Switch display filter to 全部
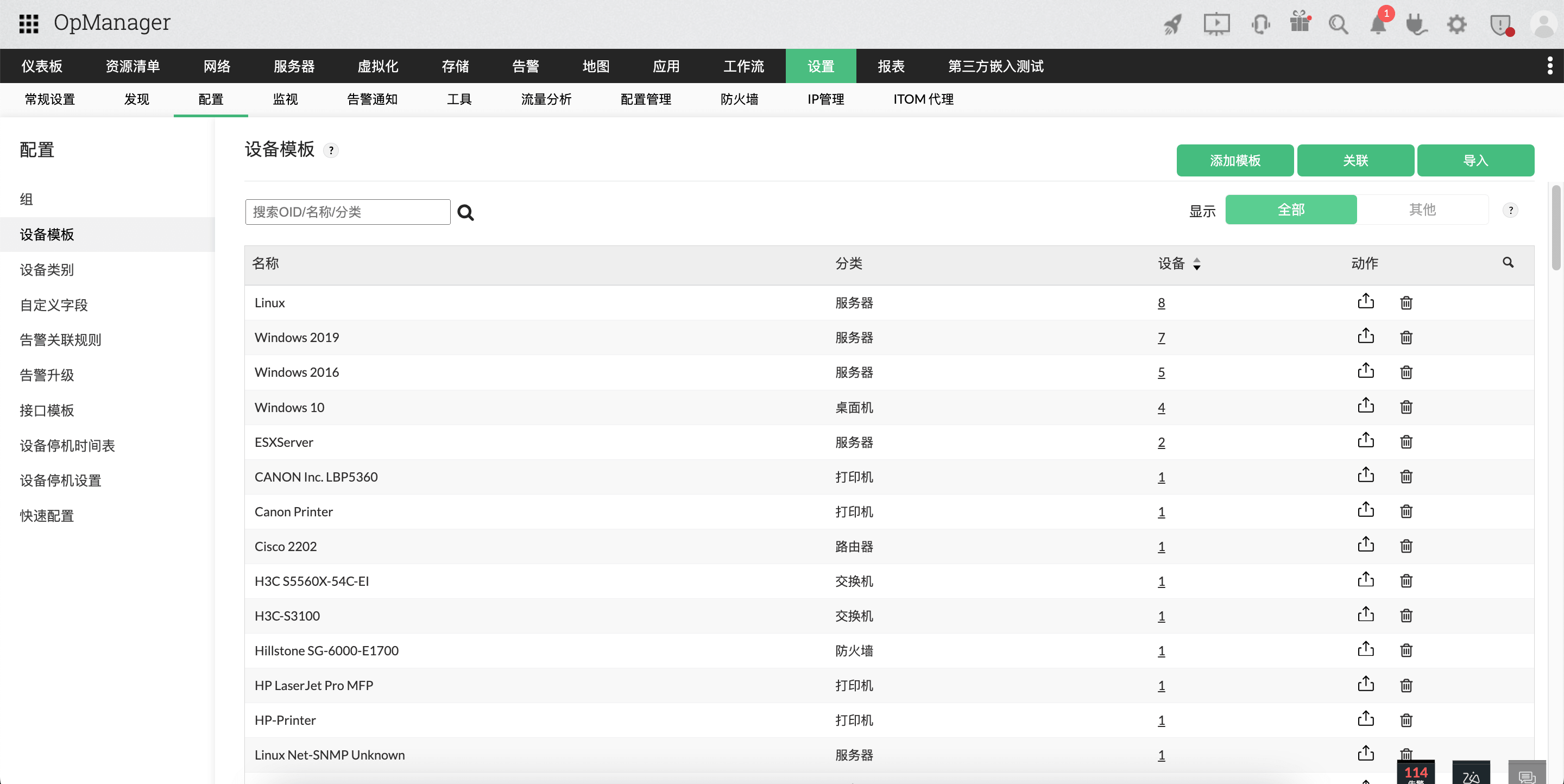This screenshot has width=1564, height=784. coord(1290,210)
